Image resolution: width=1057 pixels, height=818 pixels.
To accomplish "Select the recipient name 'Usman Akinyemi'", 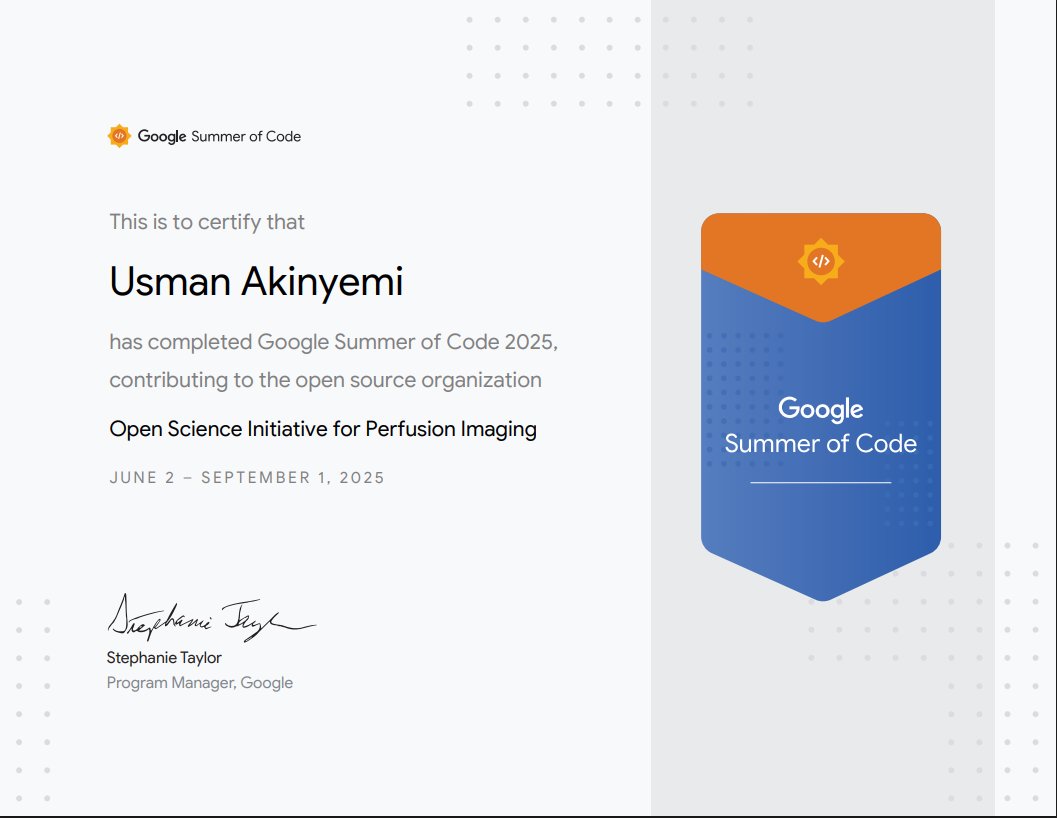I will pos(256,282).
